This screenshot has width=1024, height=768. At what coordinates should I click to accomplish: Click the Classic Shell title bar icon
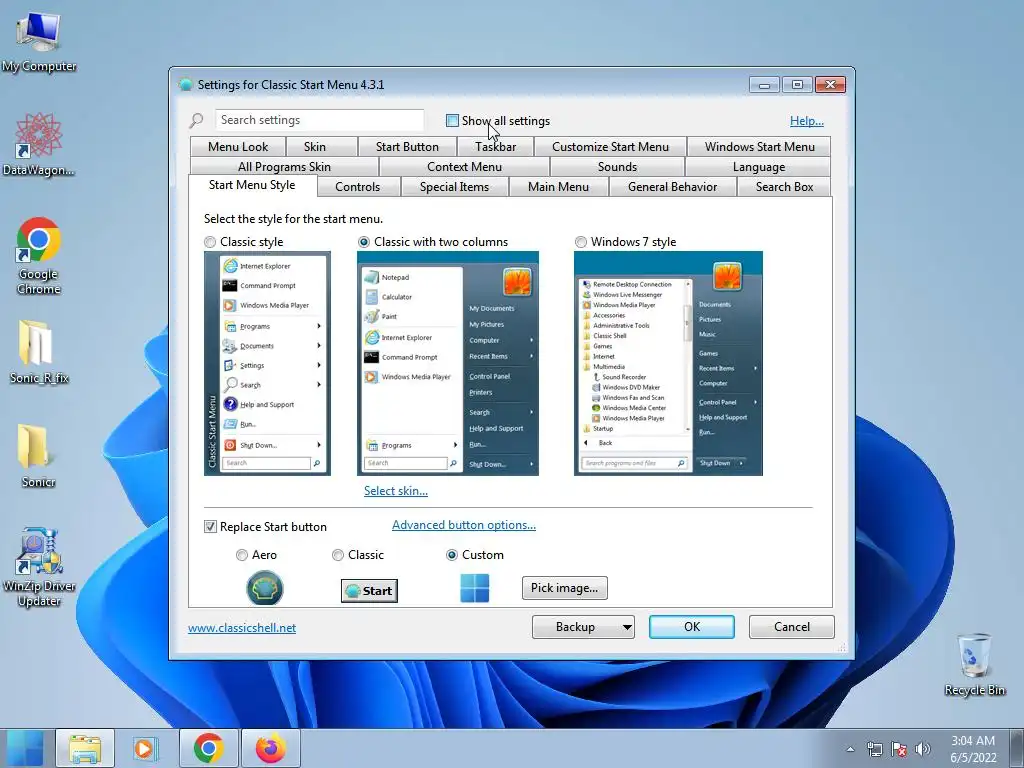tap(186, 85)
